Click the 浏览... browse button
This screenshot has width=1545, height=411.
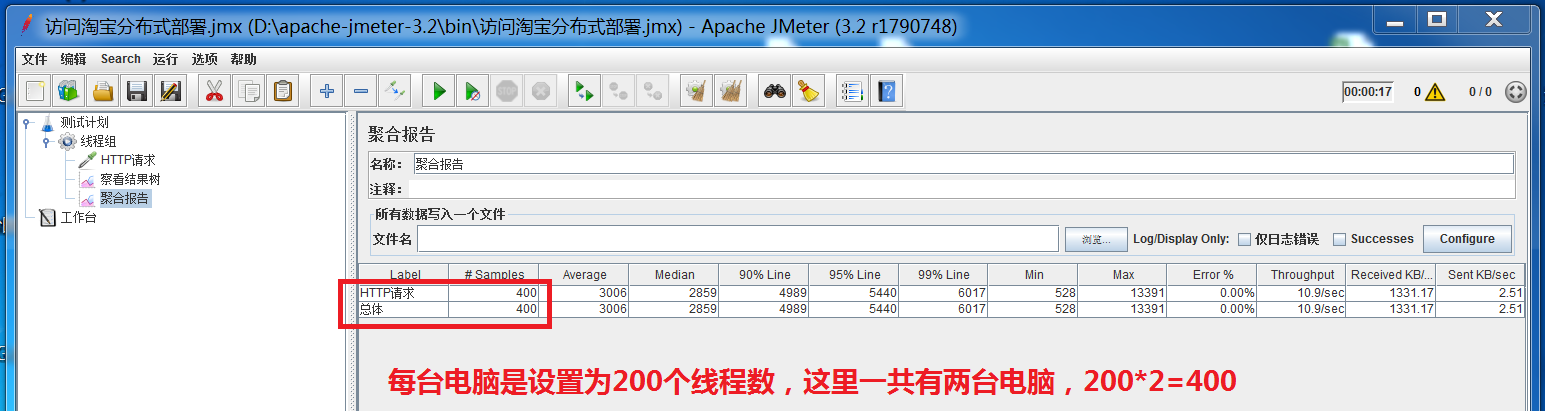[1096, 239]
